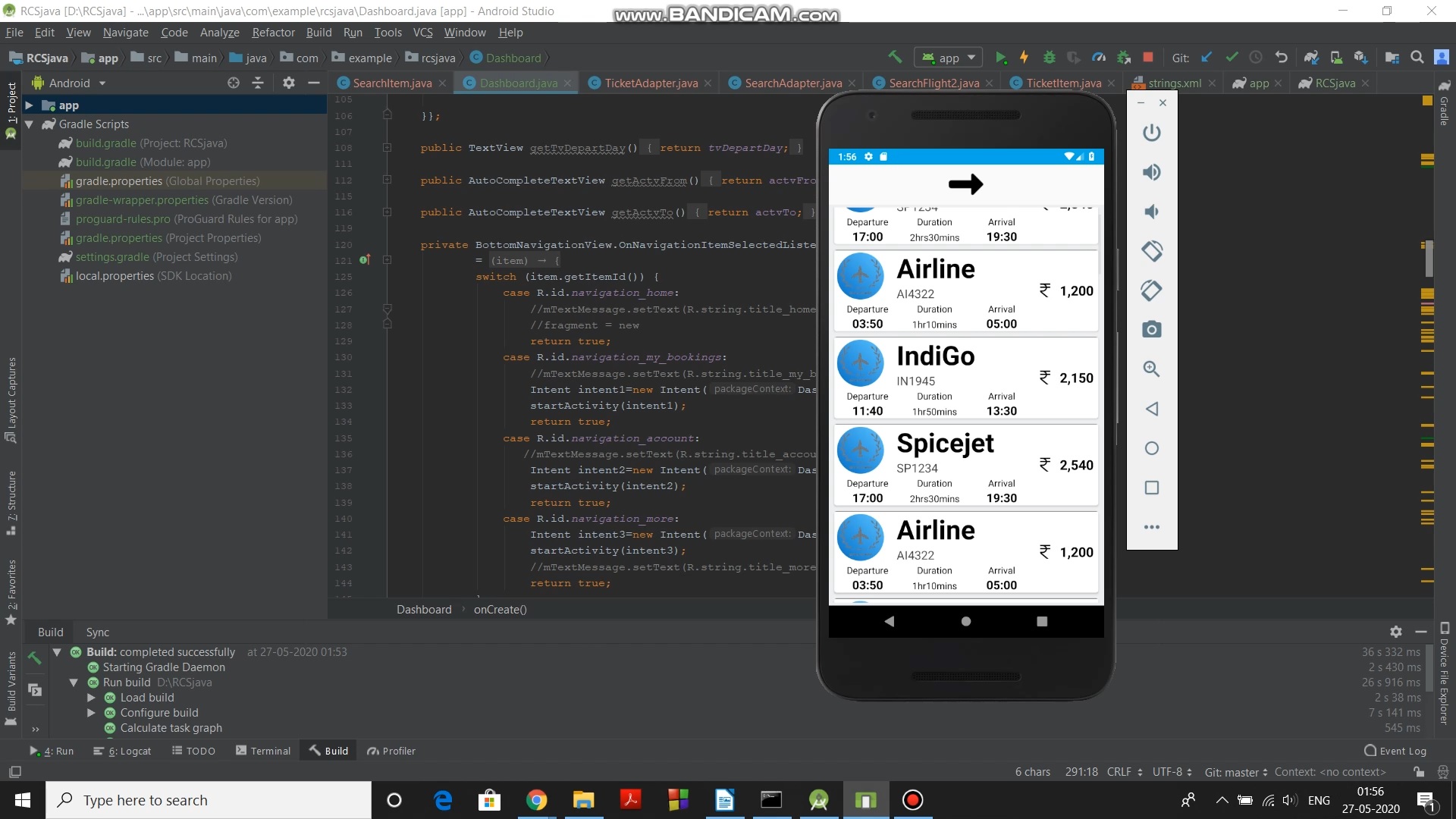The width and height of the screenshot is (1456, 819).
Task: Open Git master branch selector
Action: 1236,772
